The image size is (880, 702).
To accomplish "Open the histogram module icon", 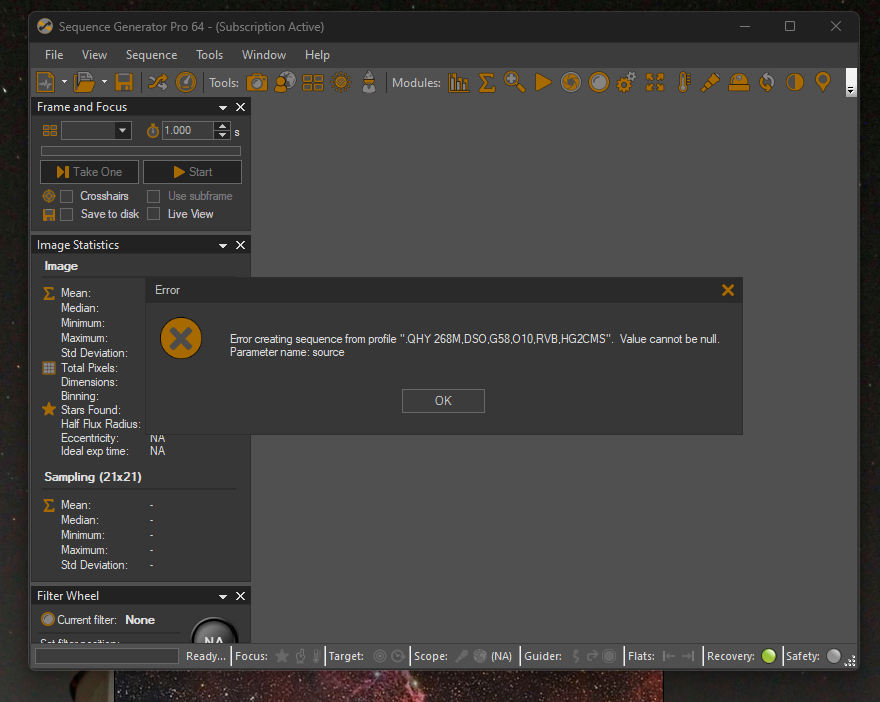I will coord(459,82).
